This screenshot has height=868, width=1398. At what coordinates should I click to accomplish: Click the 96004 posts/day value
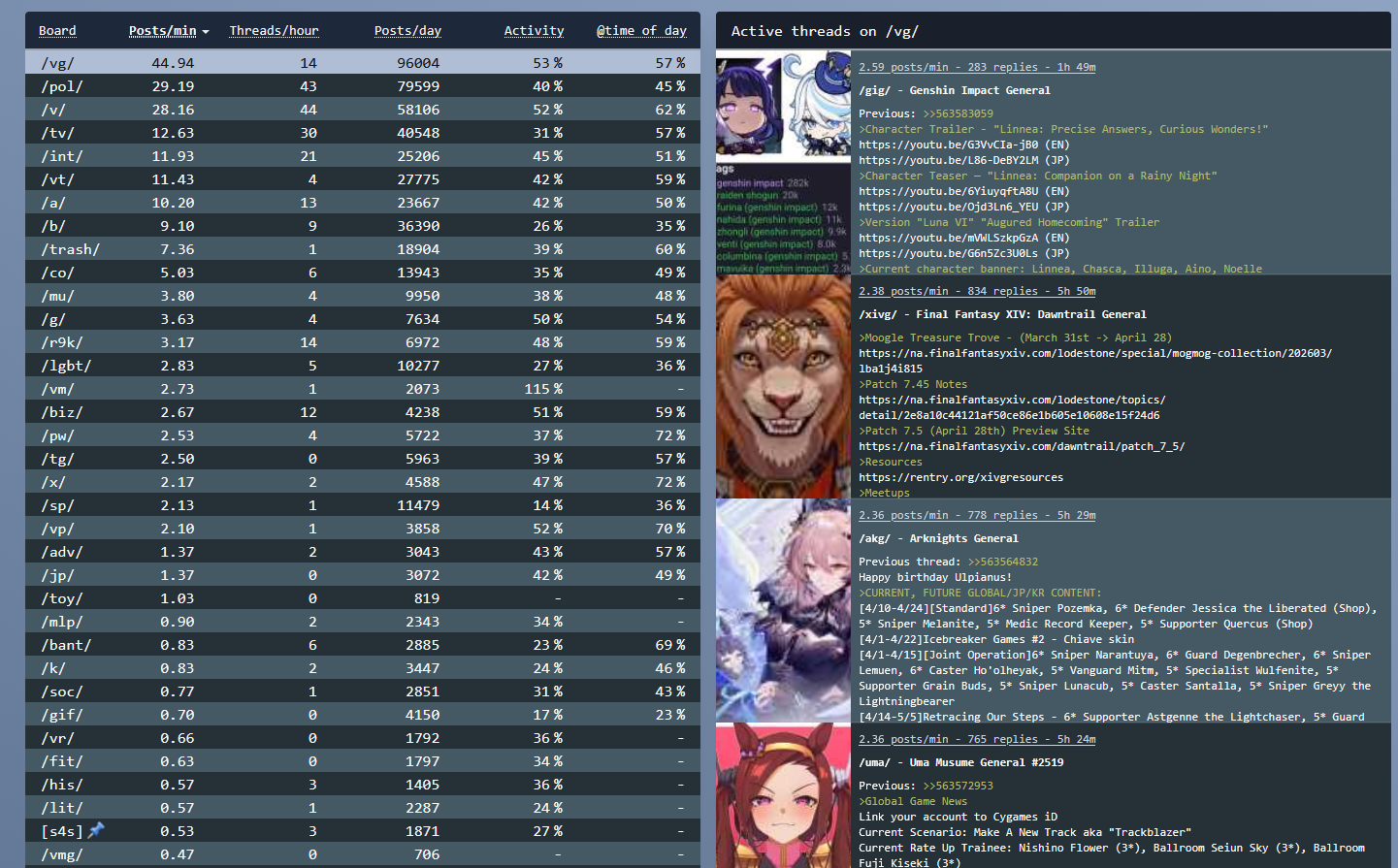(418, 62)
